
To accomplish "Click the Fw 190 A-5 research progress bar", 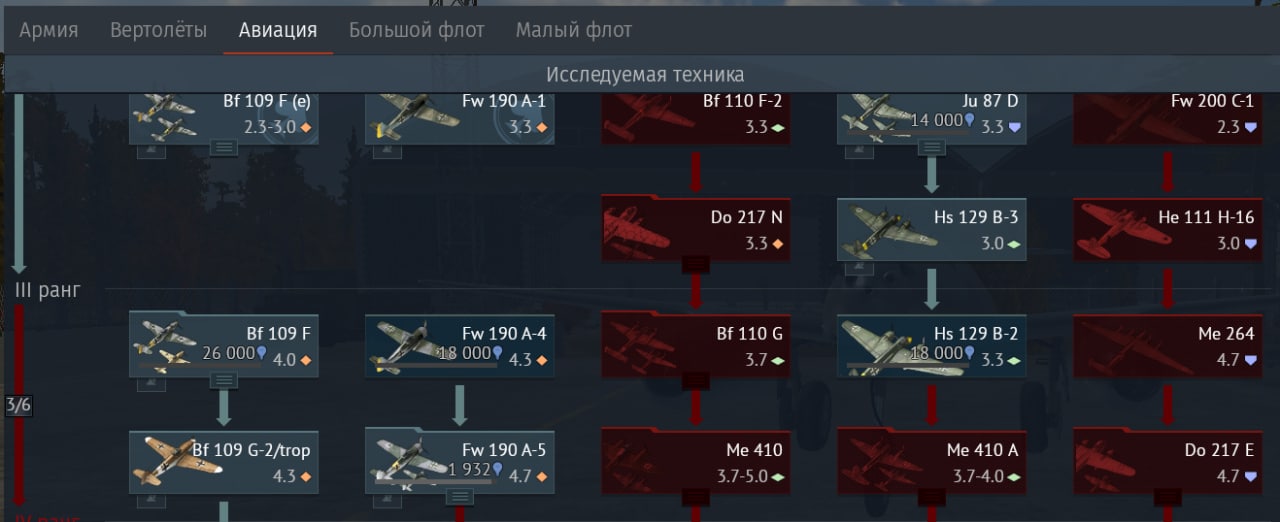I will pyautogui.click(x=434, y=482).
